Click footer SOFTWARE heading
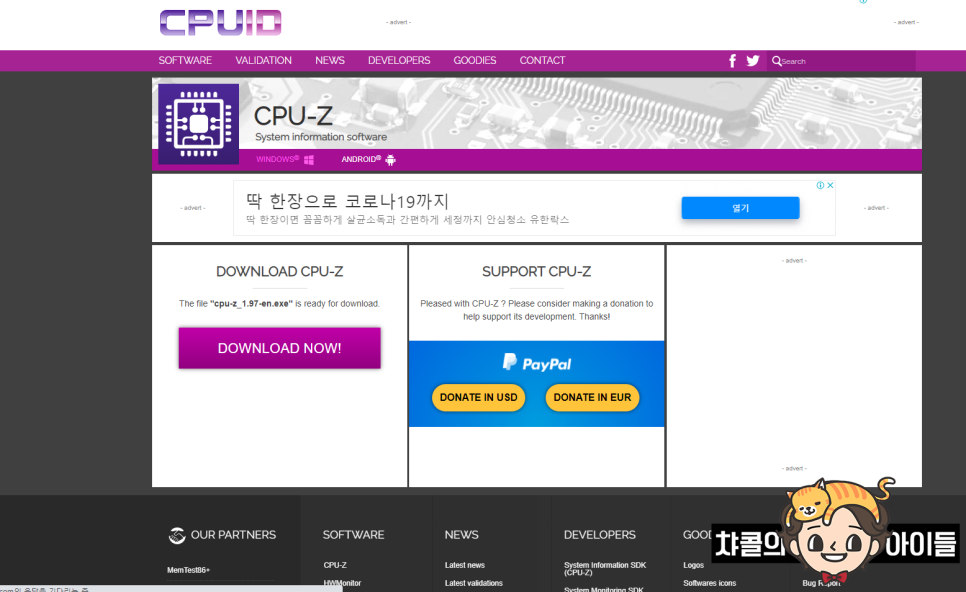The image size is (966, 592). (354, 535)
